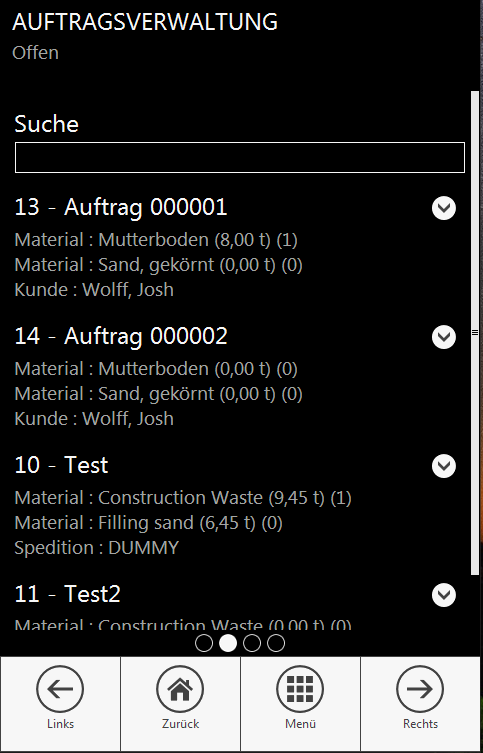Open the 14 - Auftrag 000002 entry title
Image resolution: width=483 pixels, height=753 pixels.
pos(121,337)
